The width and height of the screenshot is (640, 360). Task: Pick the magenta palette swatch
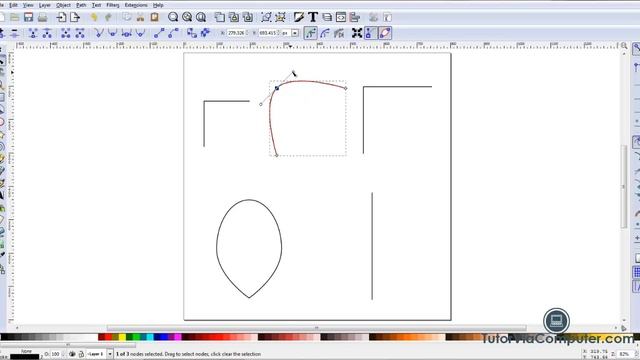pyautogui.click(x=178, y=337)
